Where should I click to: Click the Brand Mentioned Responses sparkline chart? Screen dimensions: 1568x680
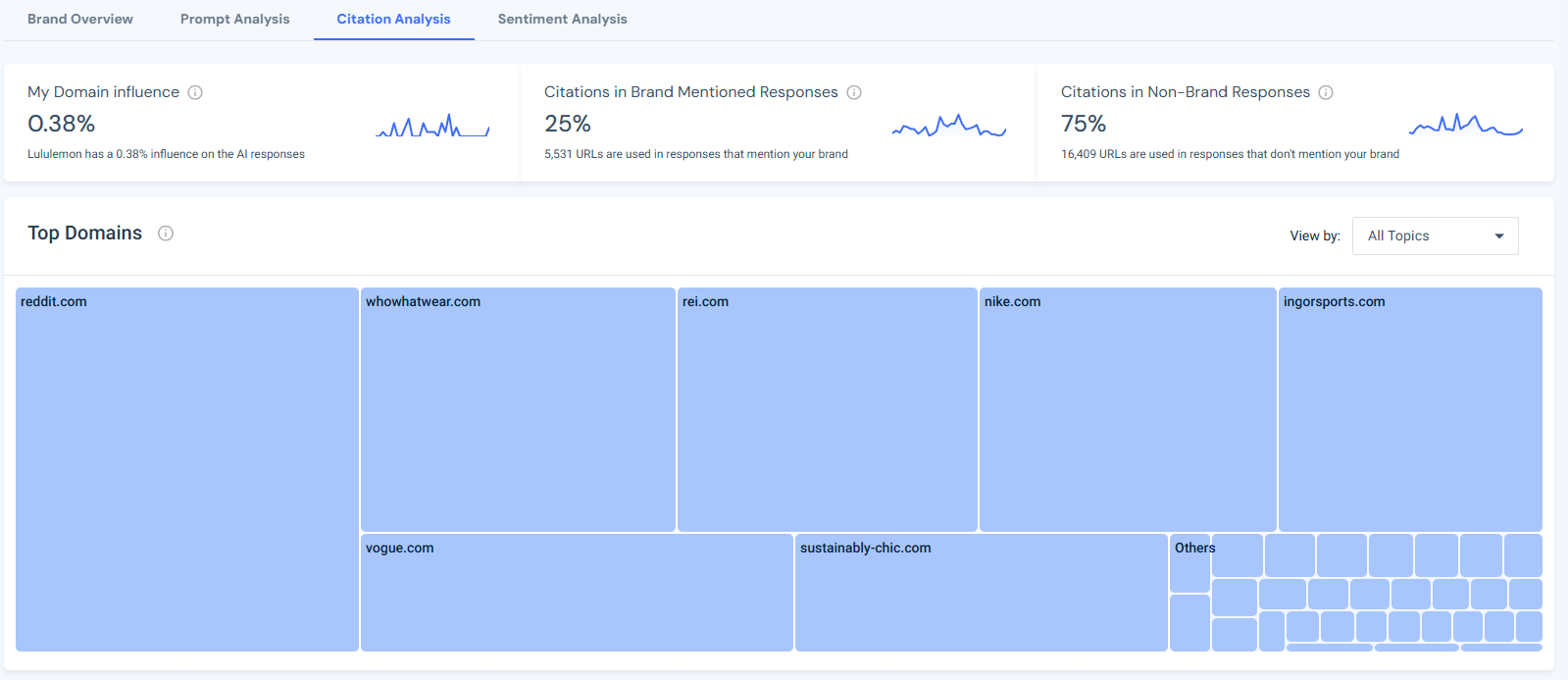click(949, 127)
